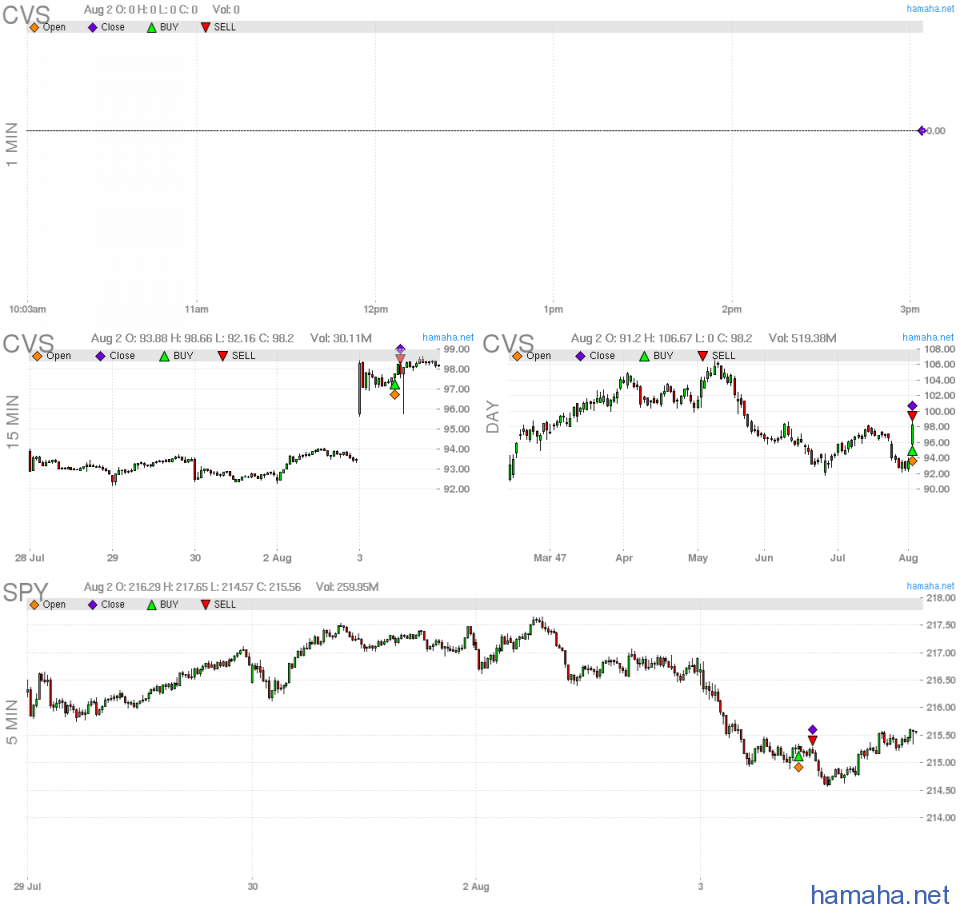The image size is (960, 906).
Task: Click the 'Mar 47' label on DAY chart axis
Action: click(550, 558)
